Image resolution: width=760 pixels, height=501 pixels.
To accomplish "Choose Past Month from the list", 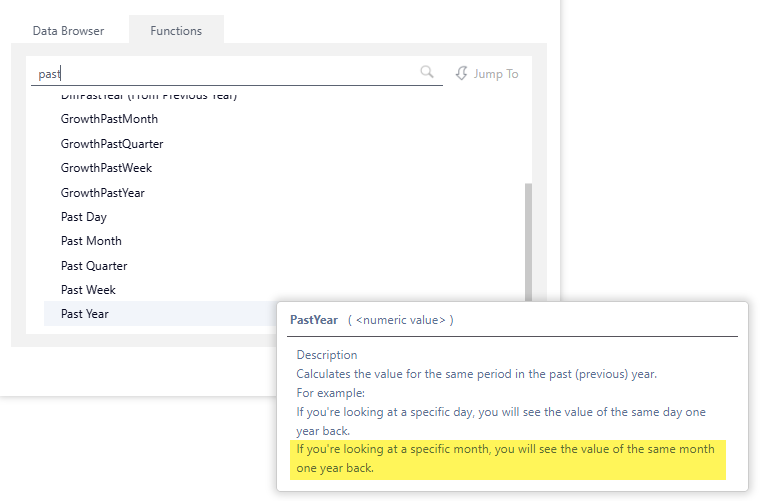I will click(91, 241).
